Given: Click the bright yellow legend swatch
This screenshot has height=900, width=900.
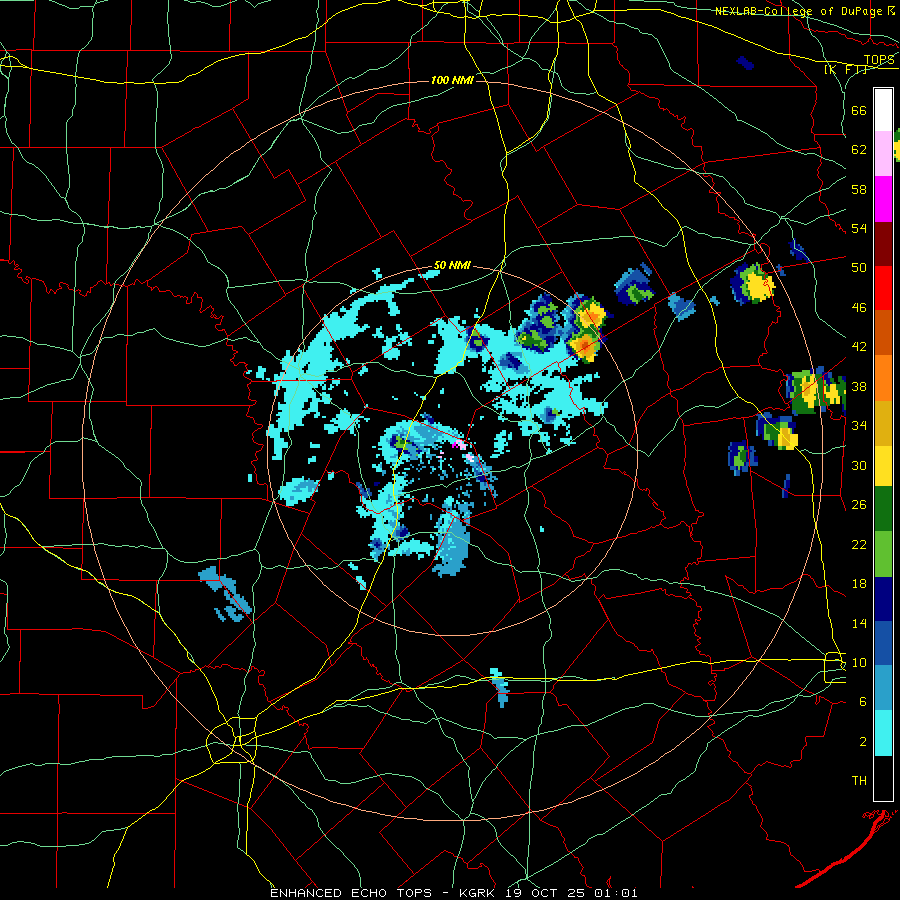Looking at the screenshot, I should tap(883, 466).
